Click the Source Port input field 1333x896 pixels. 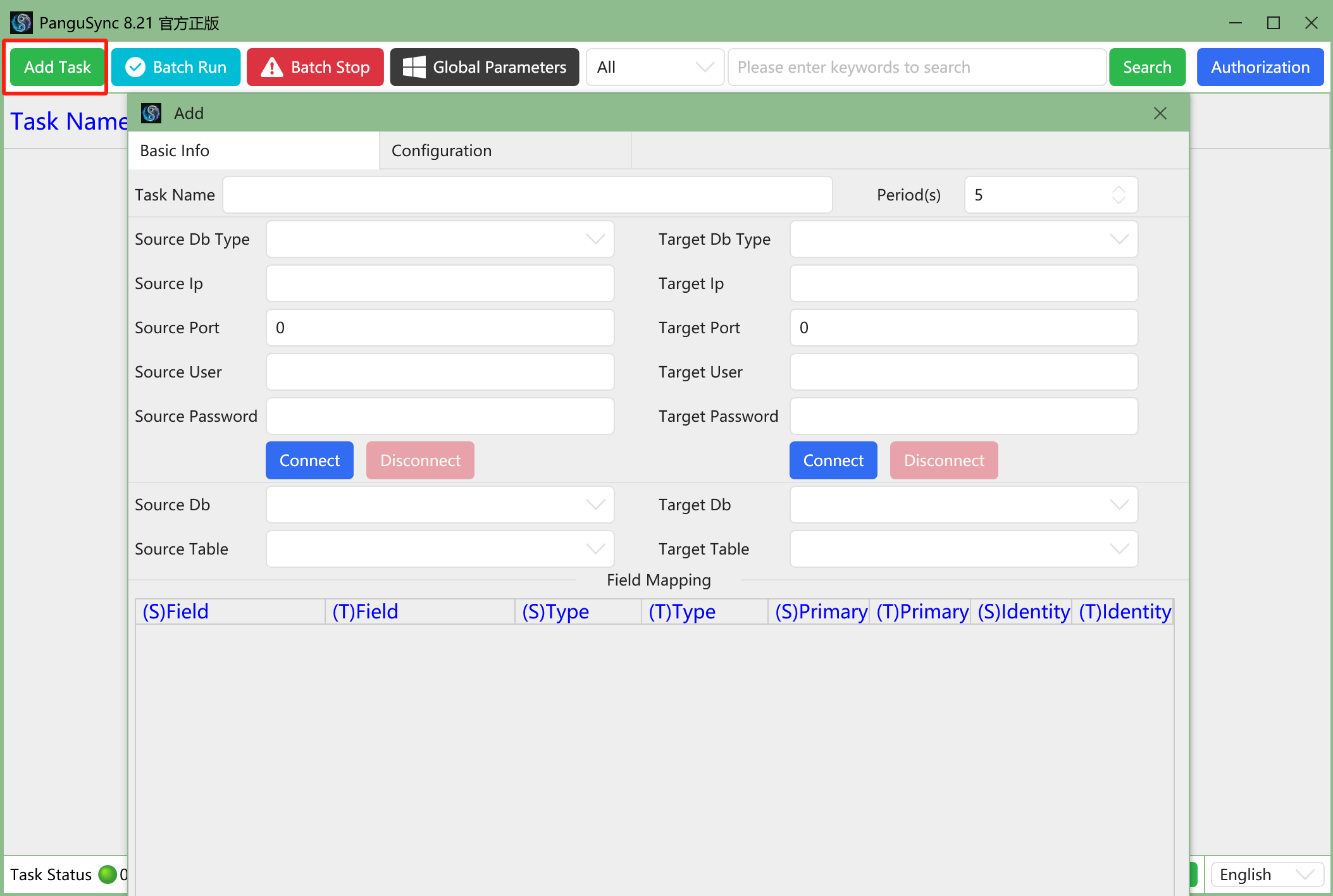pyautogui.click(x=440, y=328)
